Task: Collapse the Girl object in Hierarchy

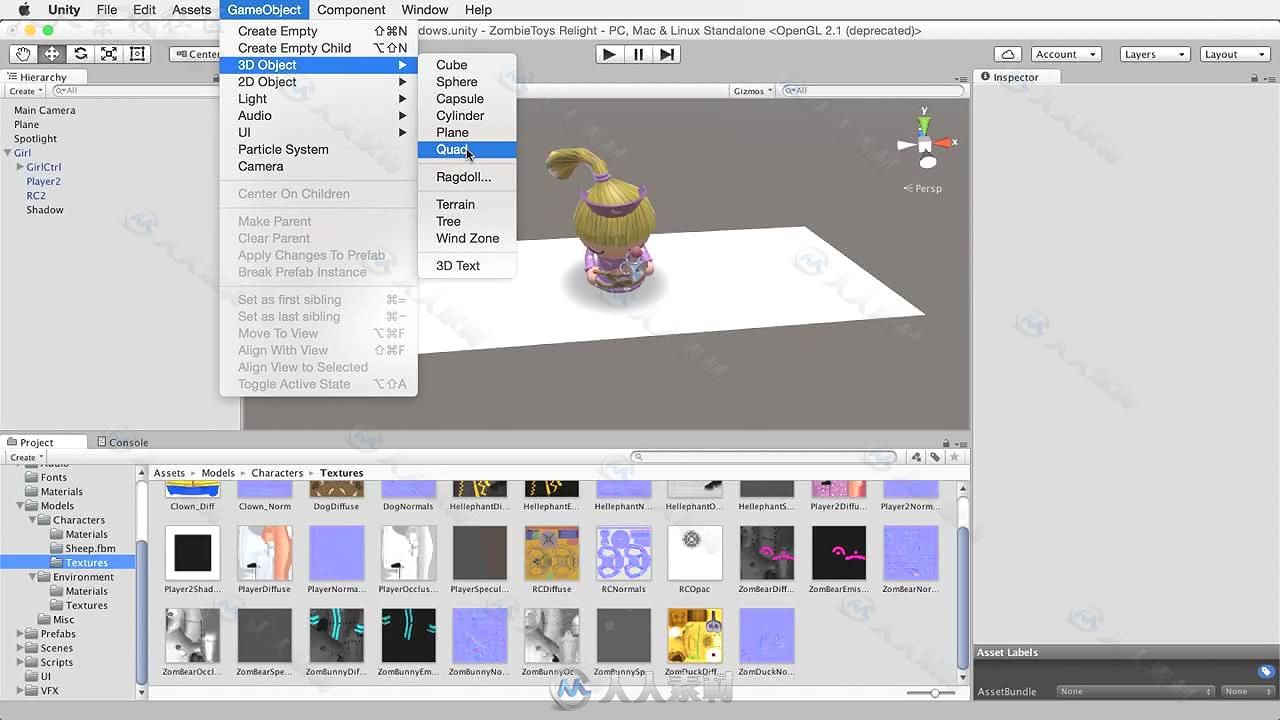Action: [8, 153]
